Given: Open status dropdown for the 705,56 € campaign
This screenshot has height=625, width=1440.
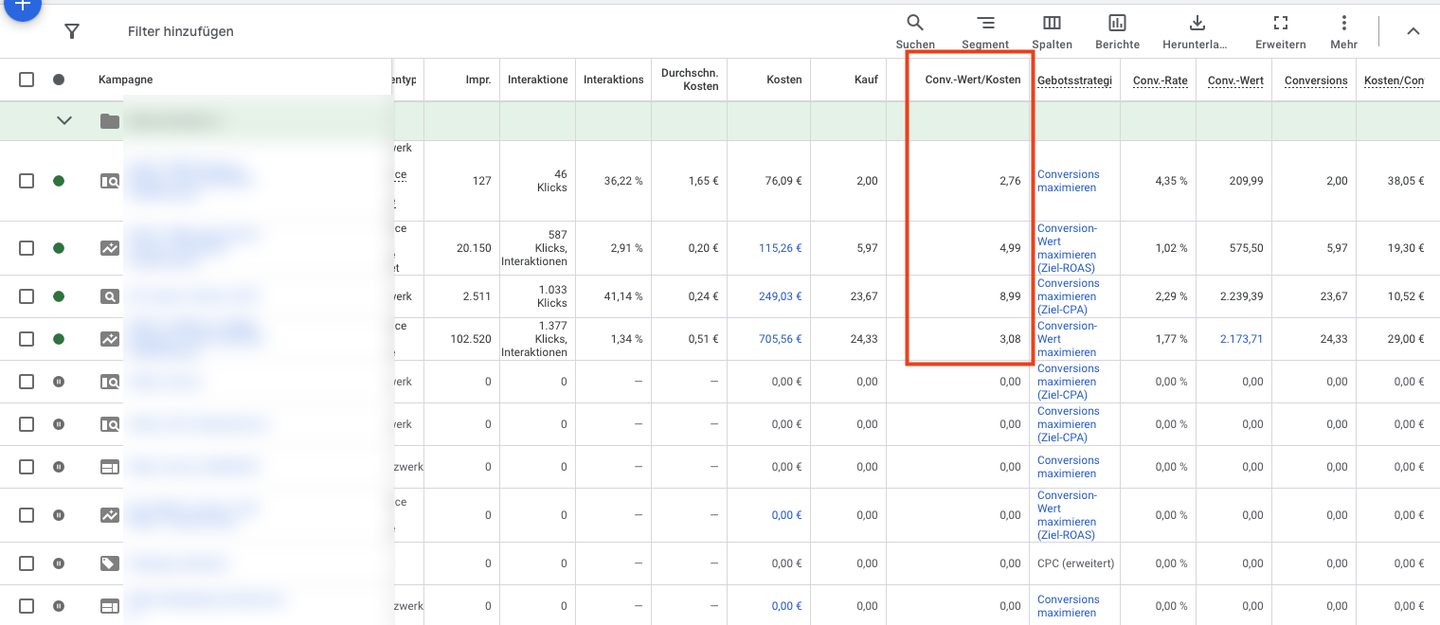Looking at the screenshot, I should pos(58,339).
